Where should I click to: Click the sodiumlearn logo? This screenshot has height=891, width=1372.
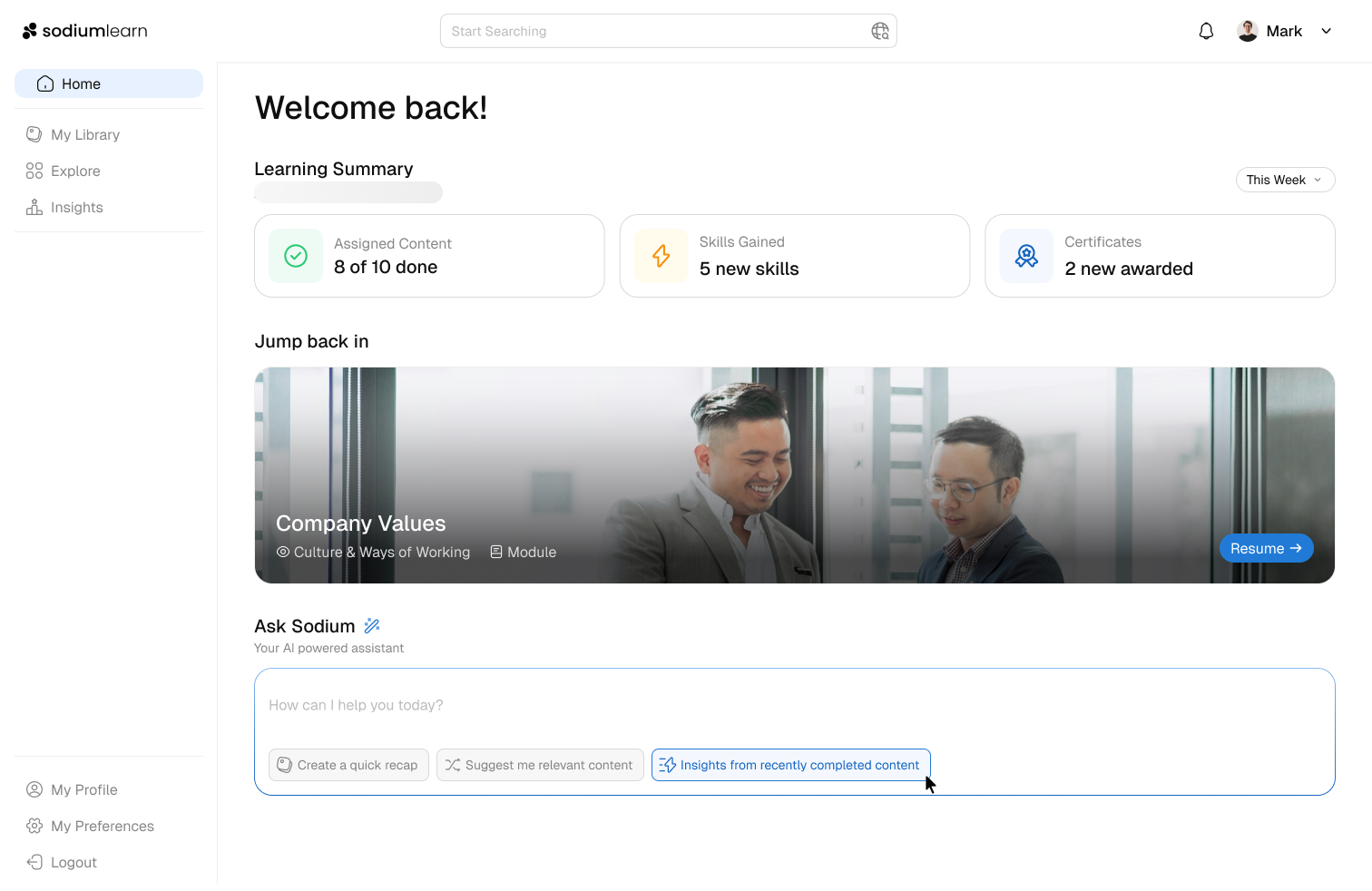point(84,31)
